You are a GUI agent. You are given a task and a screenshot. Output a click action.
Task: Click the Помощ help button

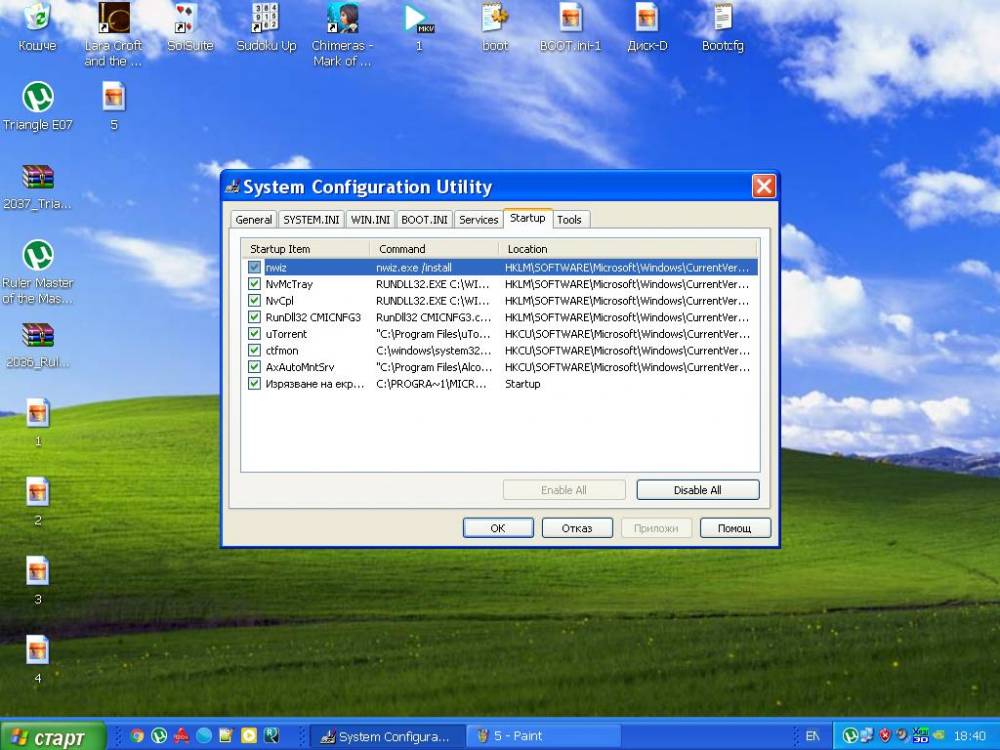[735, 528]
